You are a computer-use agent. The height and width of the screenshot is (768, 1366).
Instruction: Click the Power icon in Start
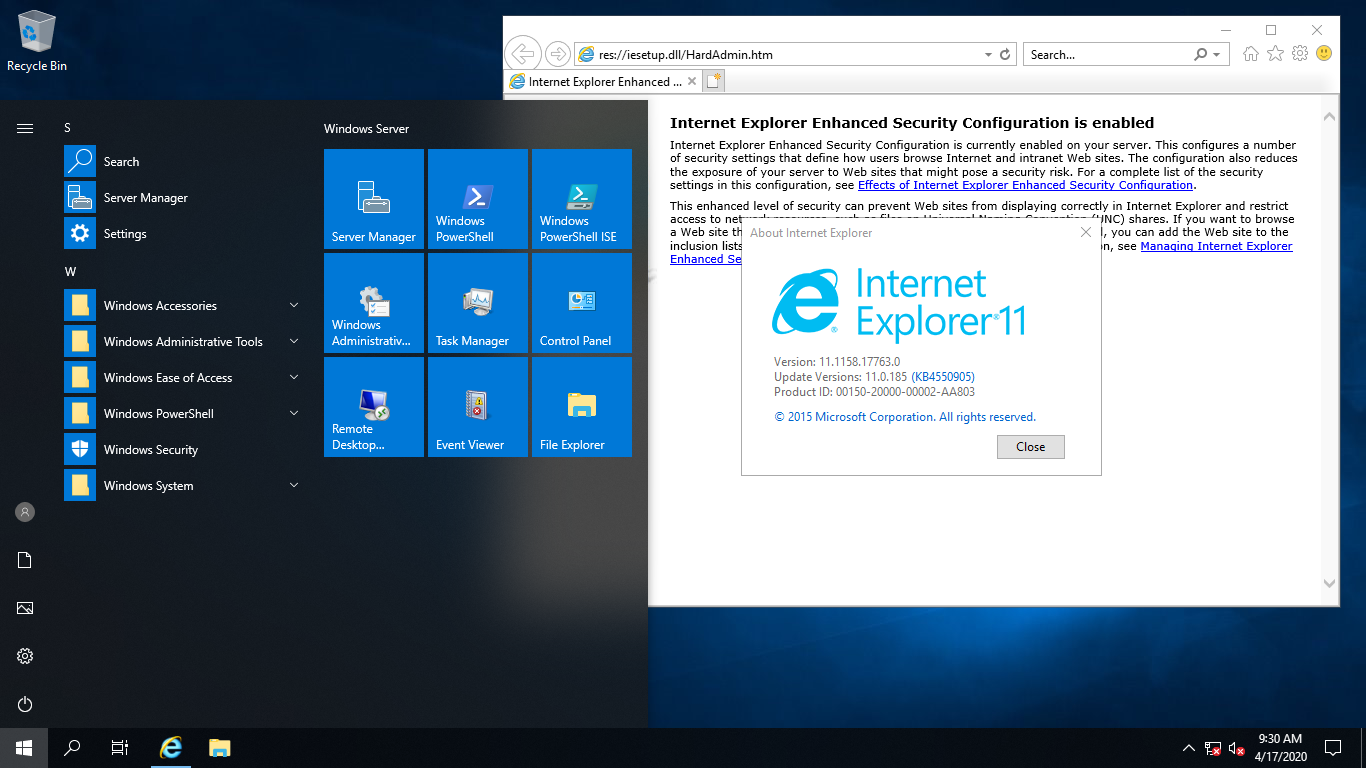(x=25, y=704)
